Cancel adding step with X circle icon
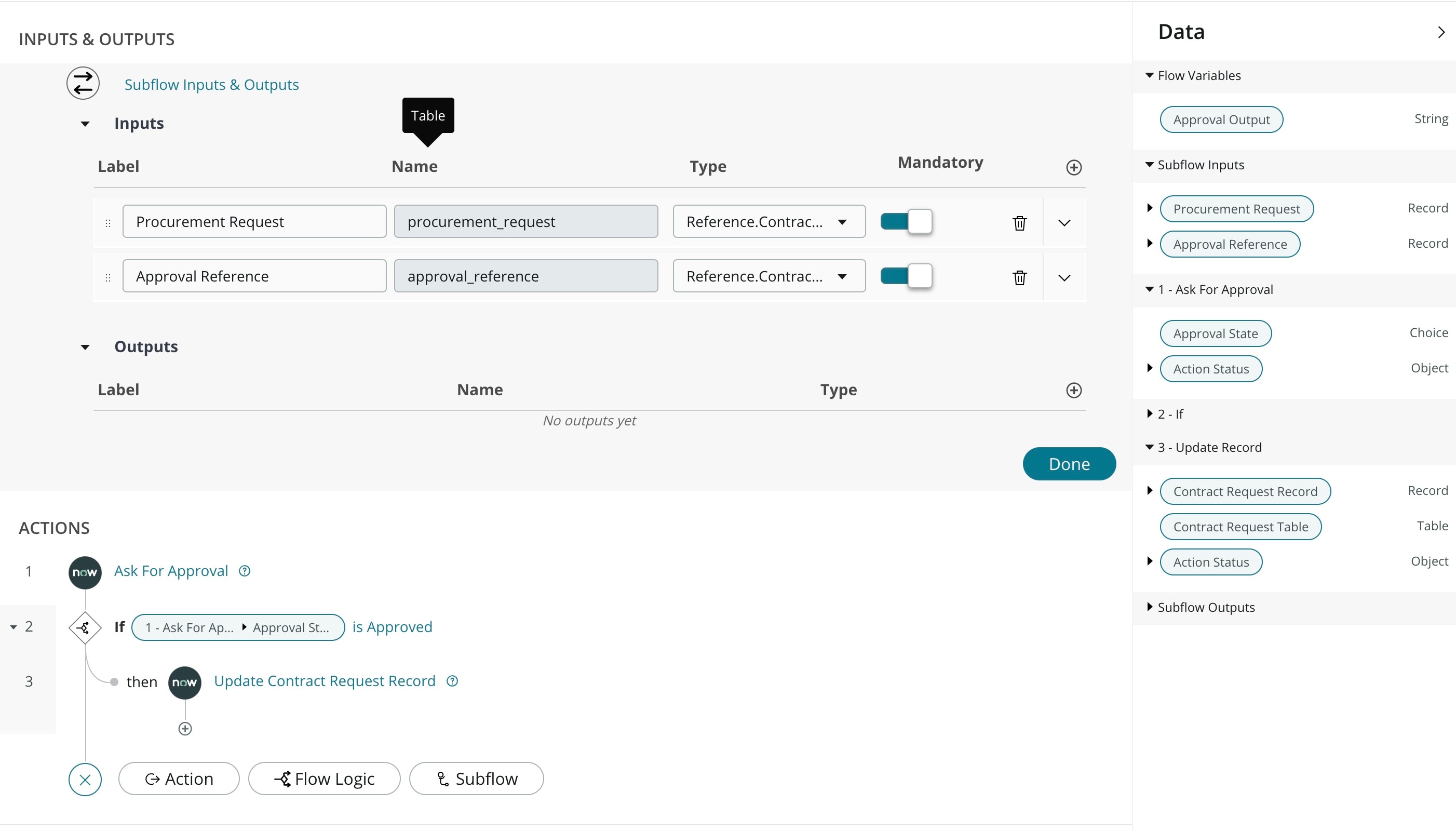Viewport: 1456px width, 831px height. [85, 780]
